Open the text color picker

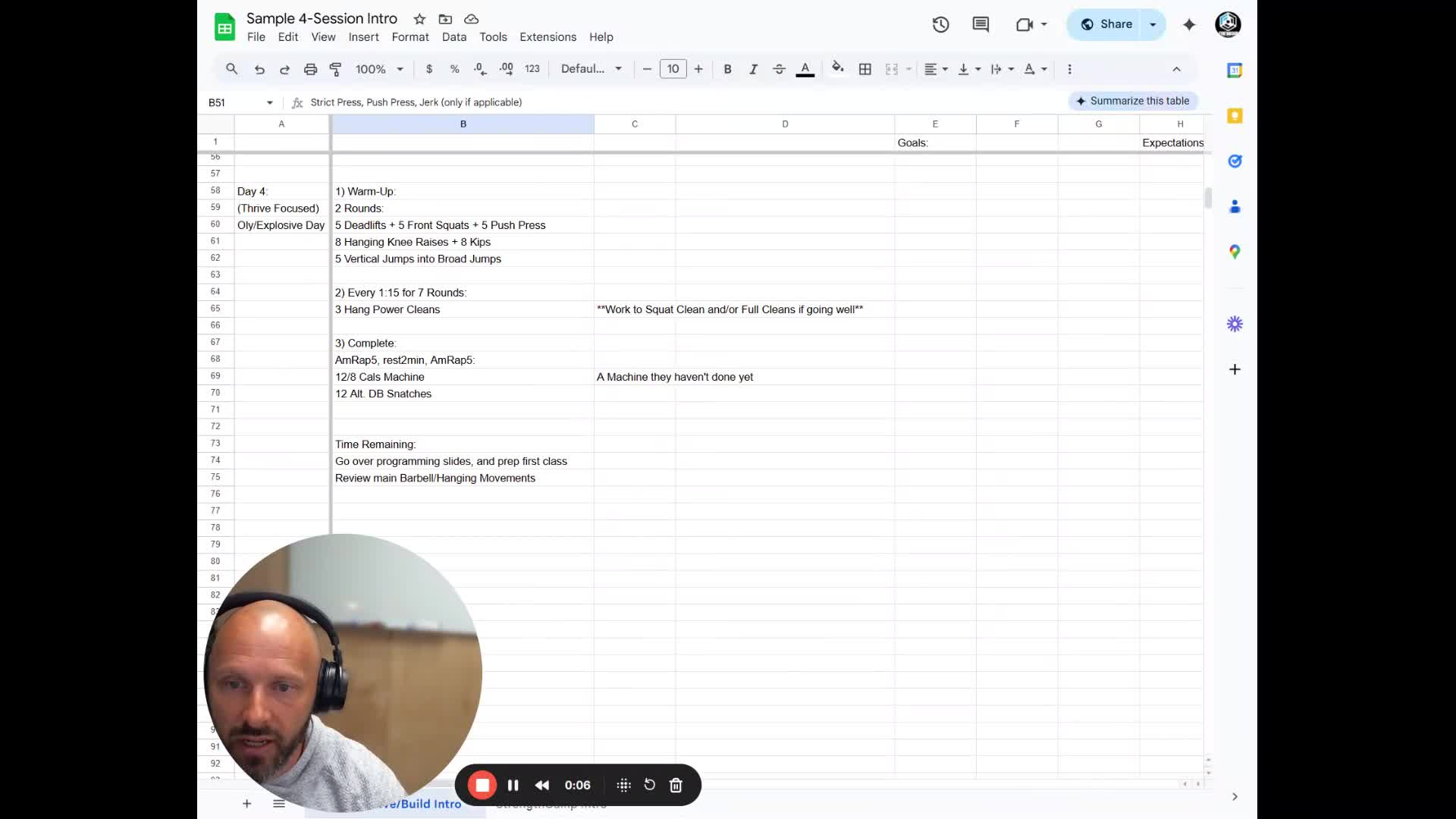805,69
